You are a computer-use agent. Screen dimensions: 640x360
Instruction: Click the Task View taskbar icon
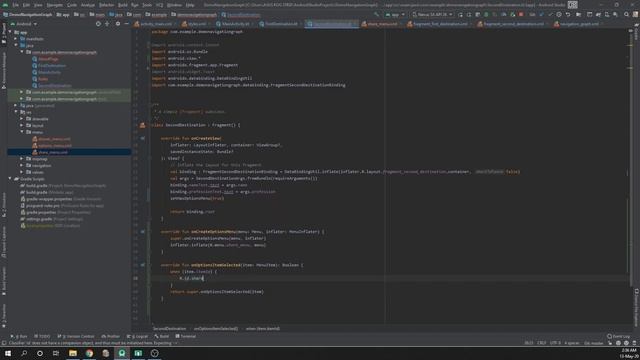click(56, 353)
